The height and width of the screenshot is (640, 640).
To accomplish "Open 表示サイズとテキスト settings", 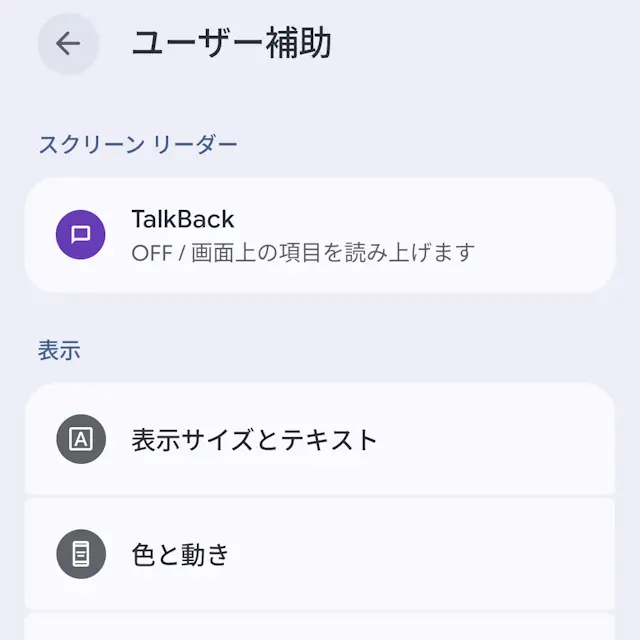I will 320,439.
